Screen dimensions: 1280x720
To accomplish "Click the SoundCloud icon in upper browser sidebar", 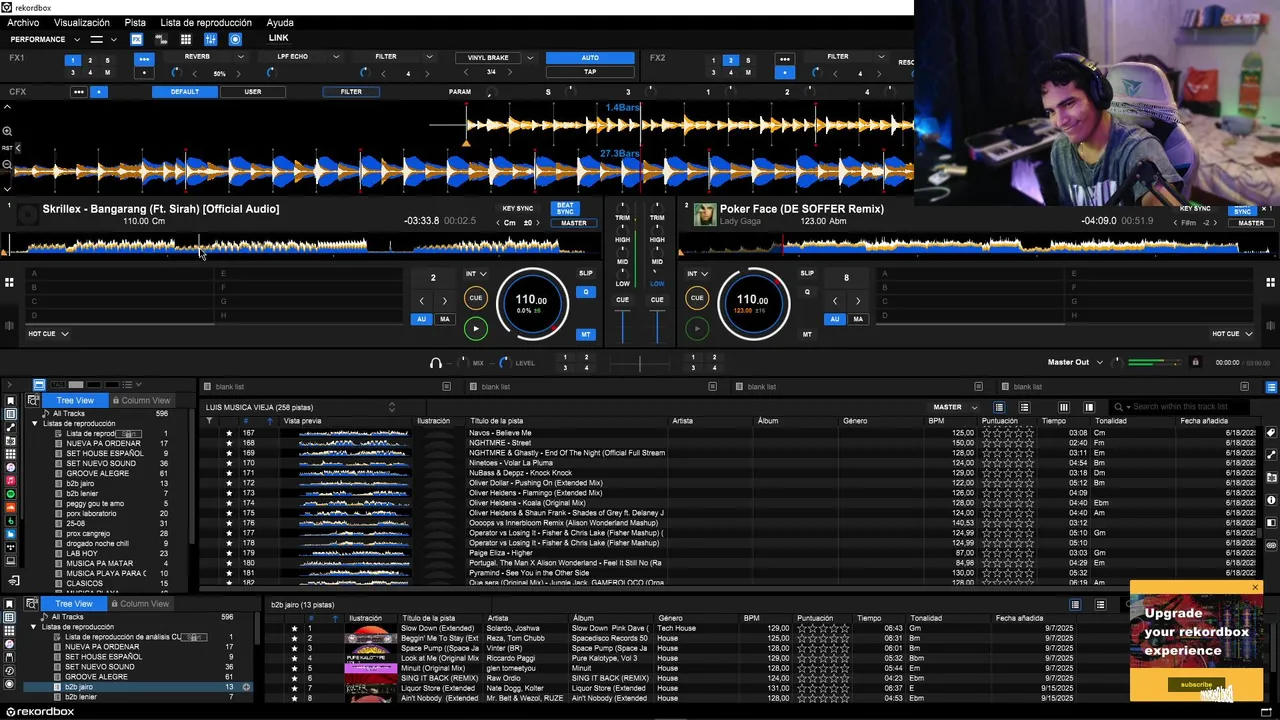I will click(11, 508).
